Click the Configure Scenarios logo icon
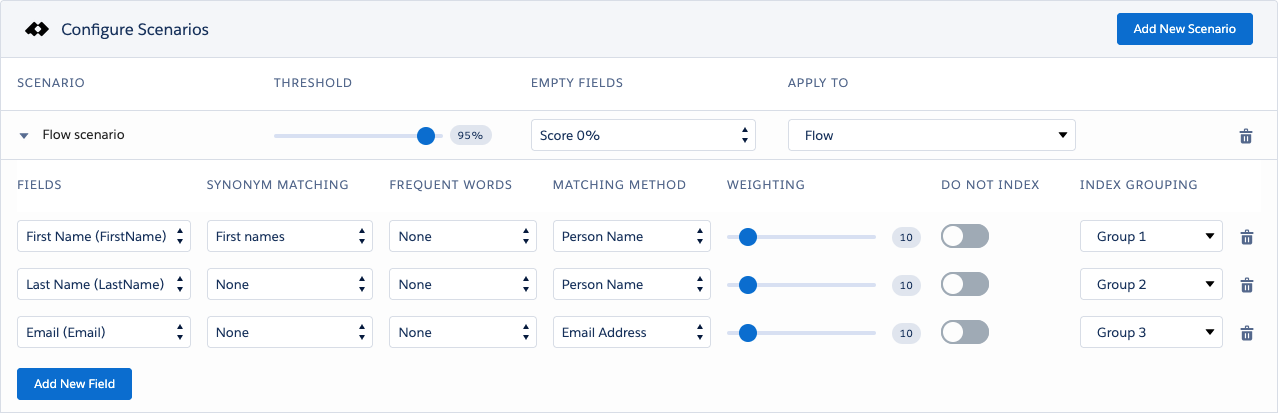 (37, 30)
